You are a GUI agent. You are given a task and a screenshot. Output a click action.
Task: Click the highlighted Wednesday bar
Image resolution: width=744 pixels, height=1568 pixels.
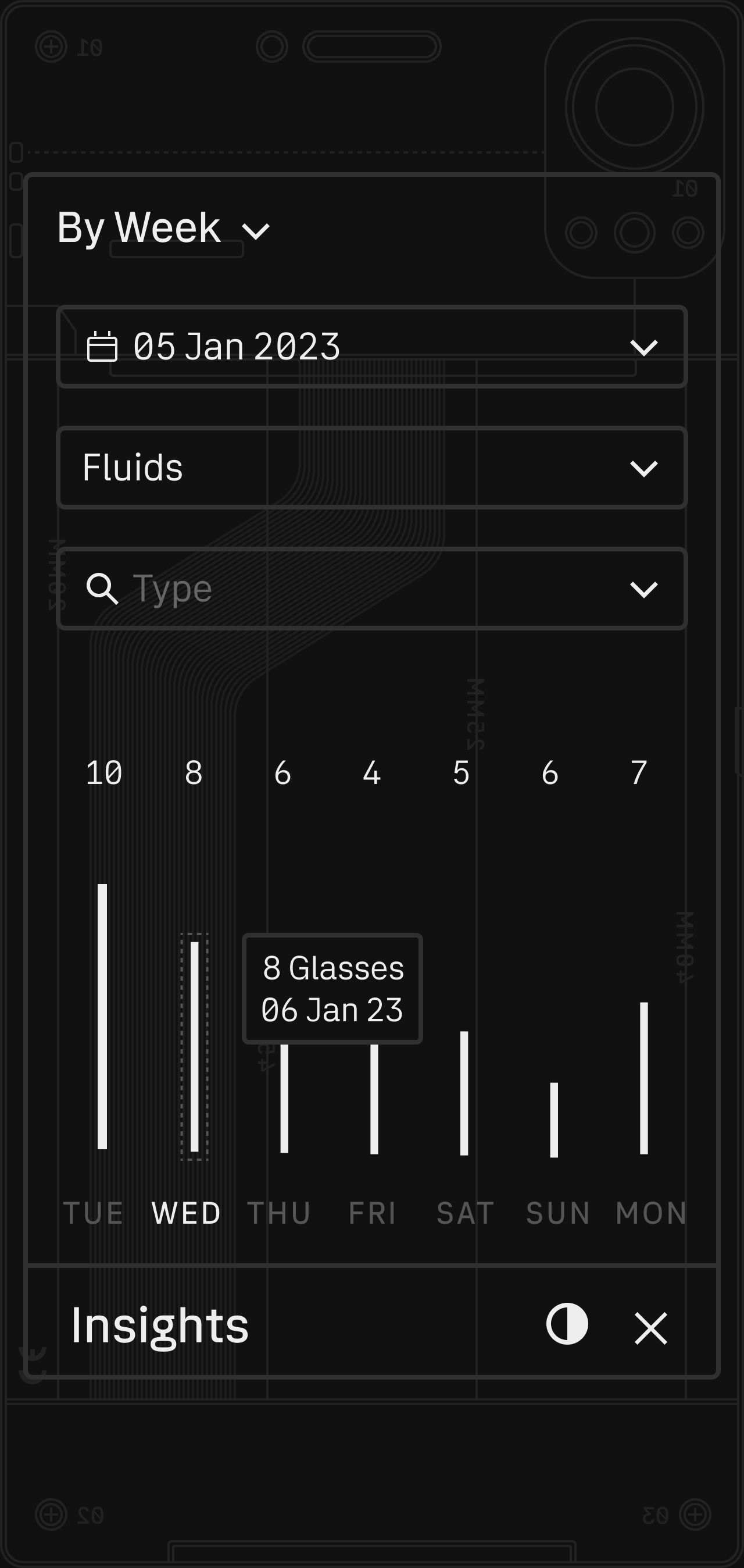pyautogui.click(x=195, y=1047)
